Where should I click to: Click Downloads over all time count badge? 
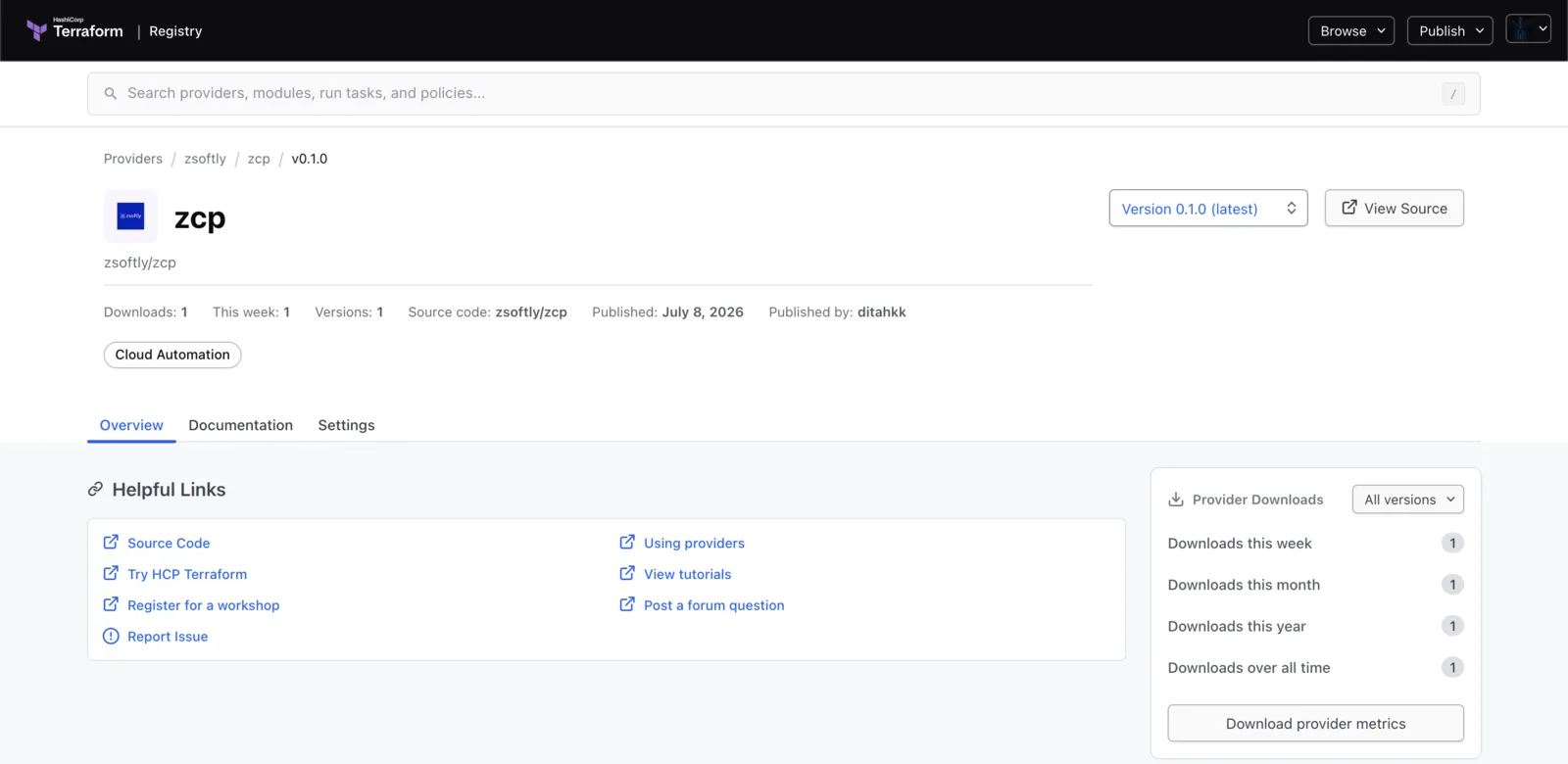(x=1452, y=667)
